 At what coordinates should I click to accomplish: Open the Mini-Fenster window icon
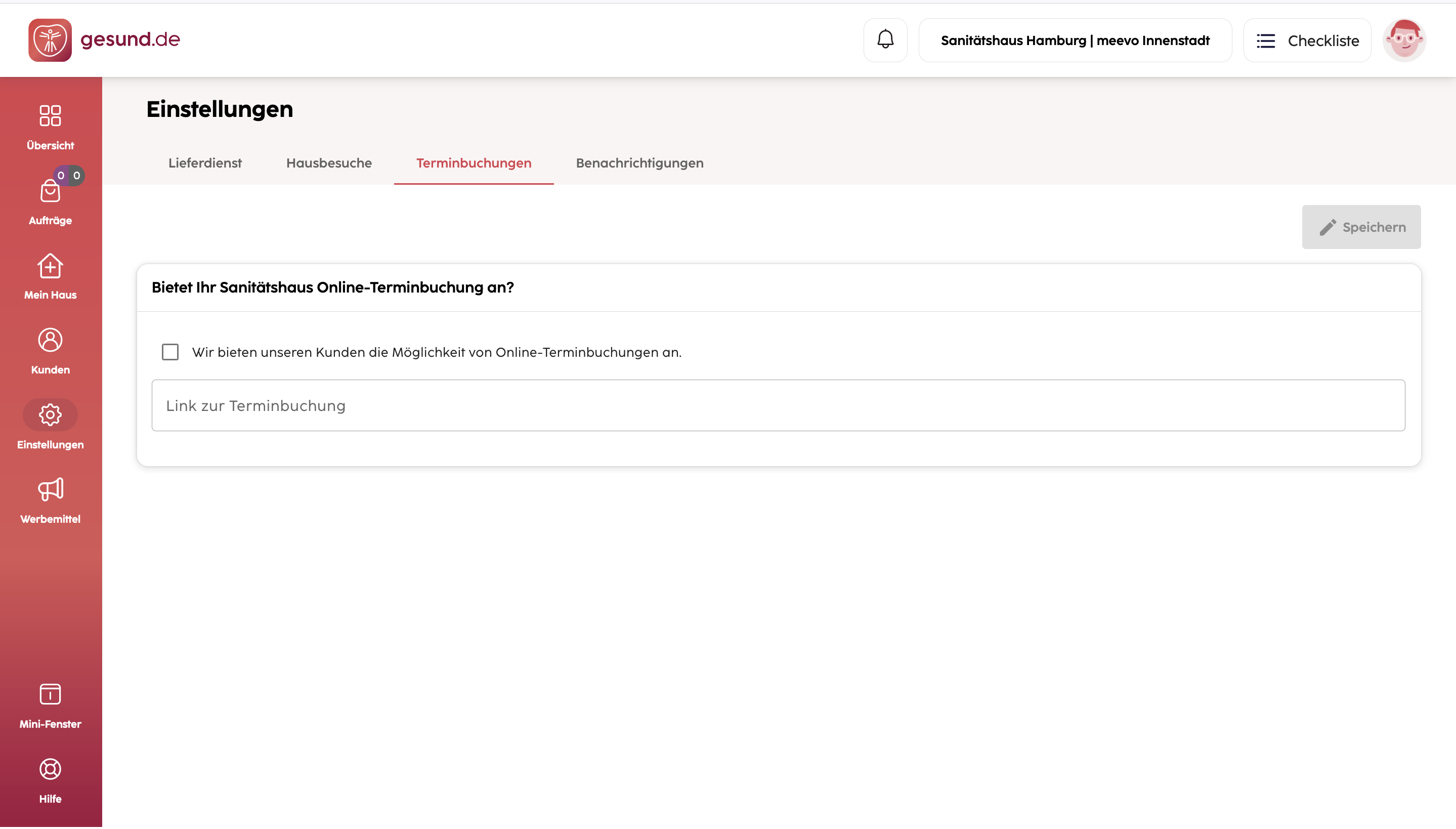pos(50,694)
